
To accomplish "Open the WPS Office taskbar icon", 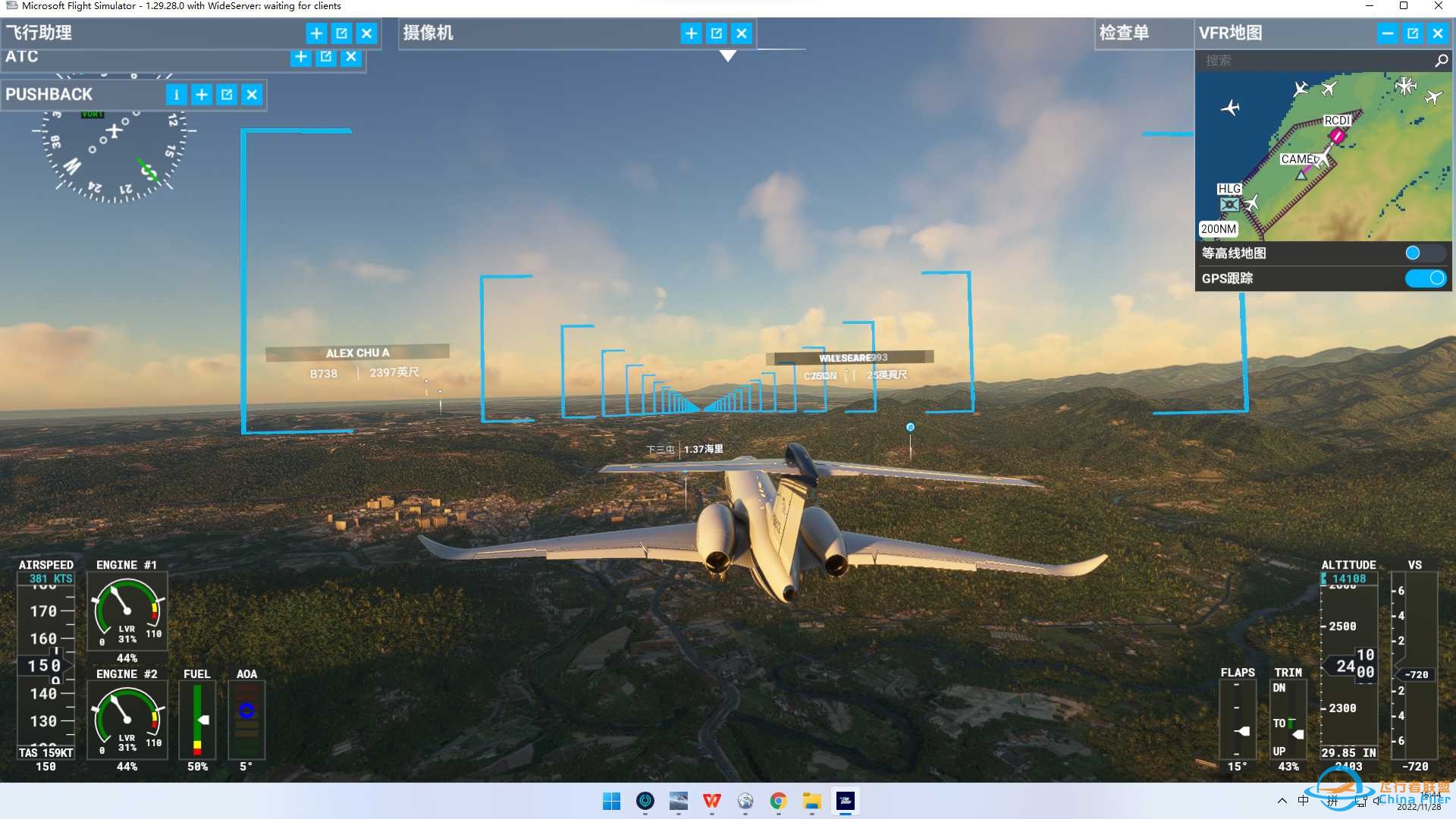I will (x=711, y=801).
